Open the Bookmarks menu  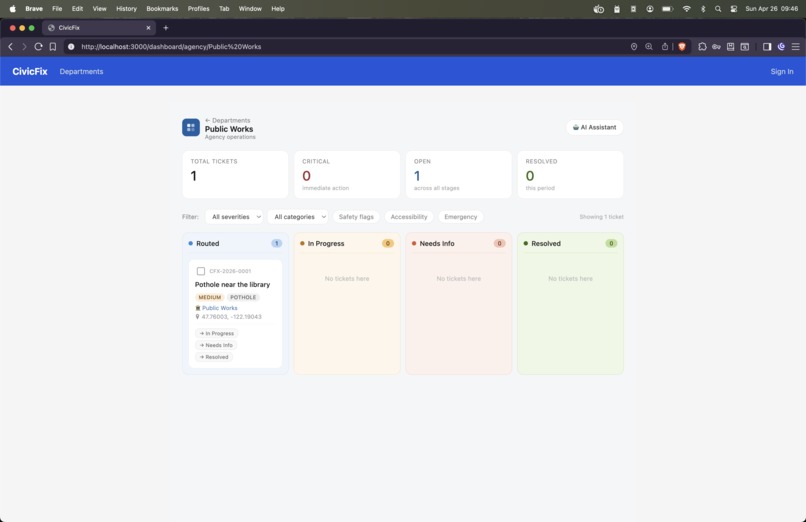162,9
